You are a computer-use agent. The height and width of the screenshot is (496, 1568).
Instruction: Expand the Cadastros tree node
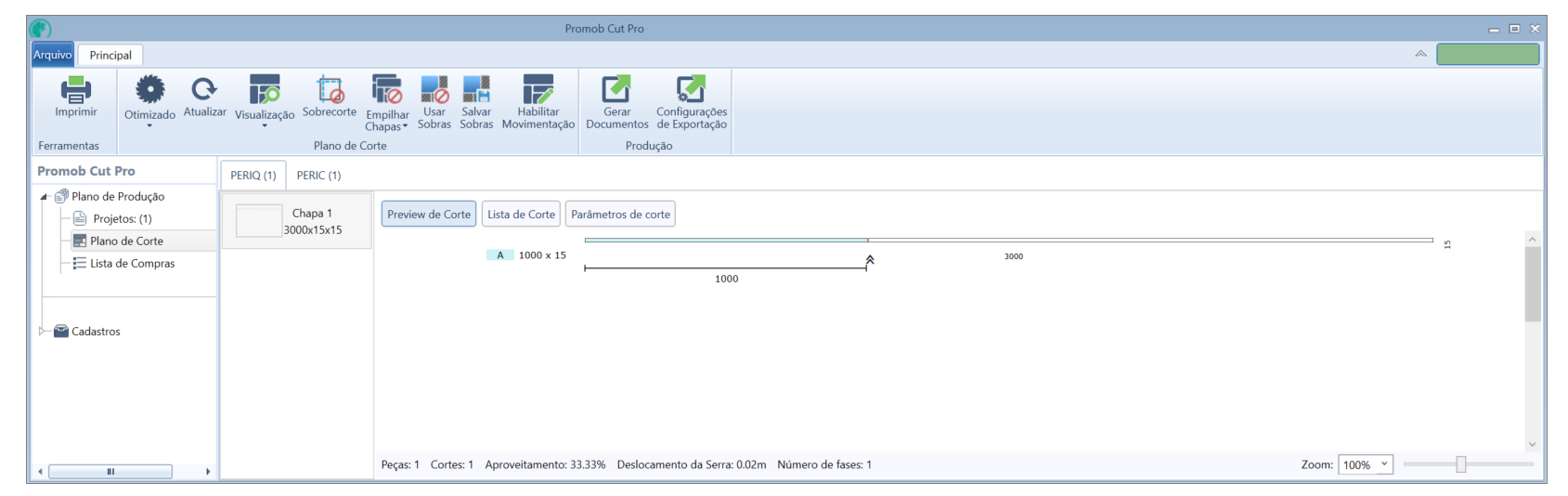pos(42,332)
